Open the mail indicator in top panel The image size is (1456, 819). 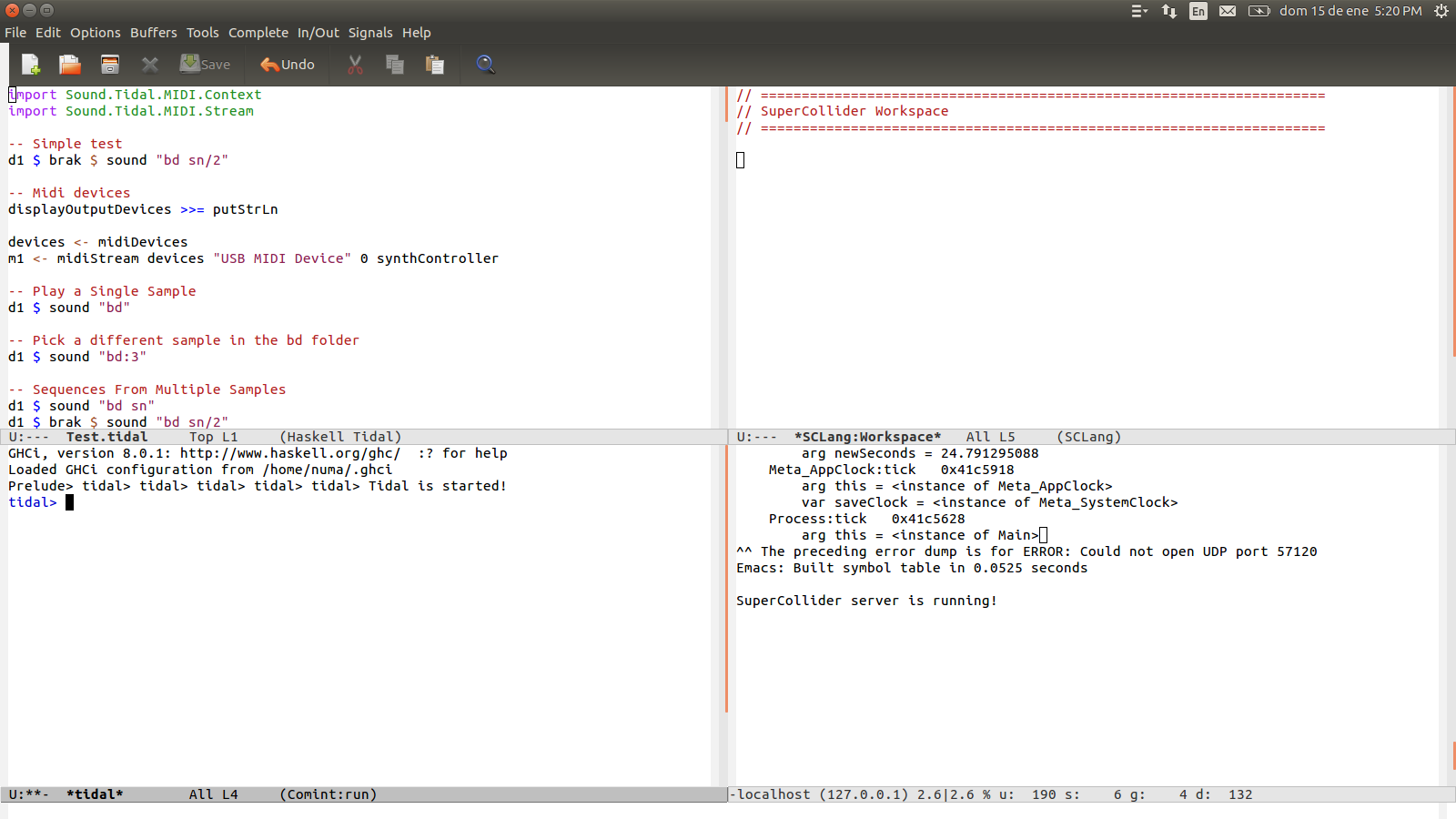pyautogui.click(x=1228, y=11)
